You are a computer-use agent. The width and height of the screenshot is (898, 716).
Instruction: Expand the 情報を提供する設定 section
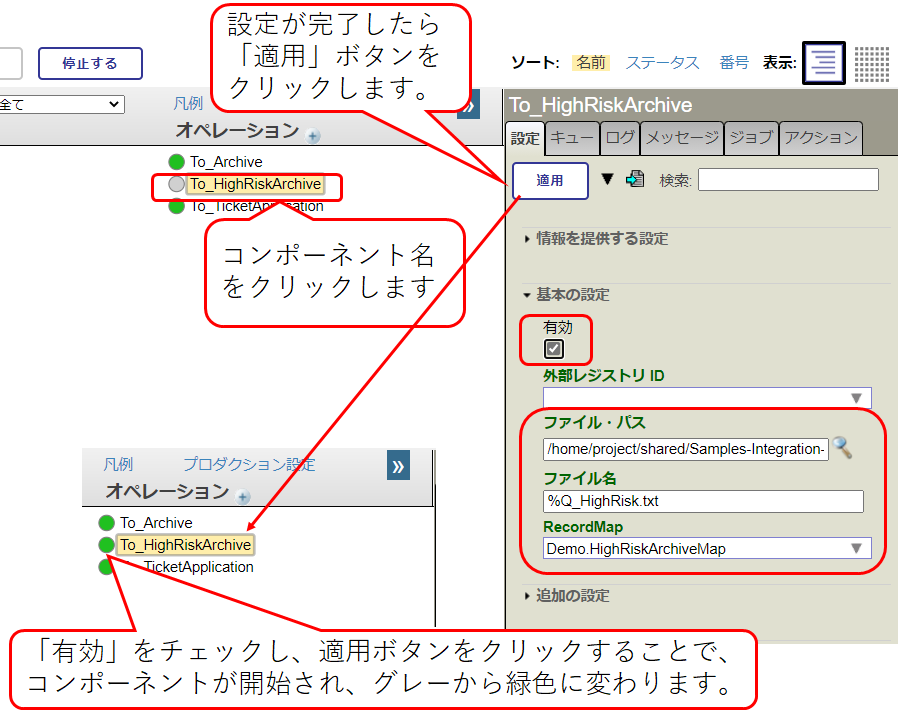[602, 239]
